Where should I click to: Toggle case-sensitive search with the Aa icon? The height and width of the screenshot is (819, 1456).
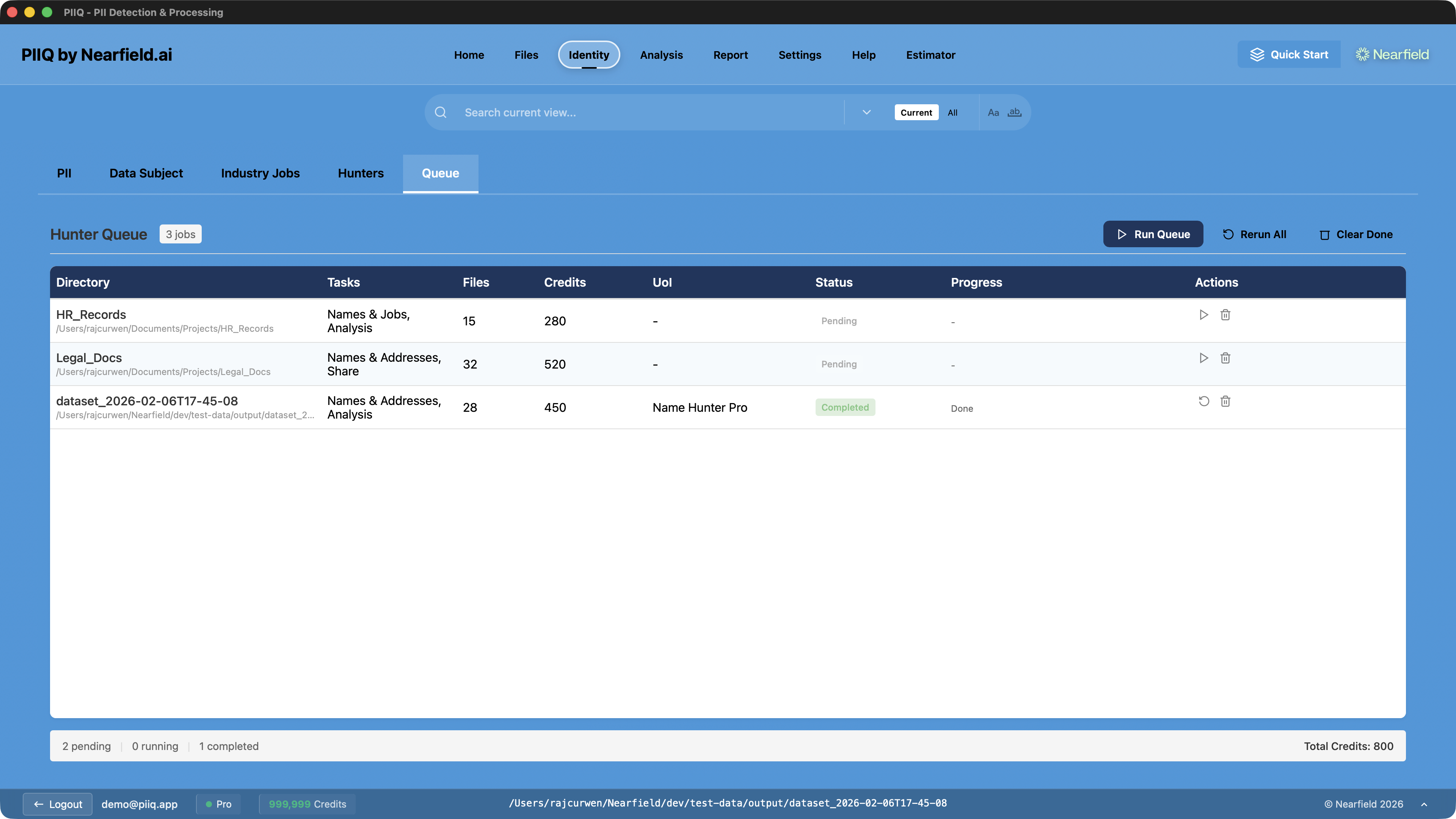pos(994,112)
